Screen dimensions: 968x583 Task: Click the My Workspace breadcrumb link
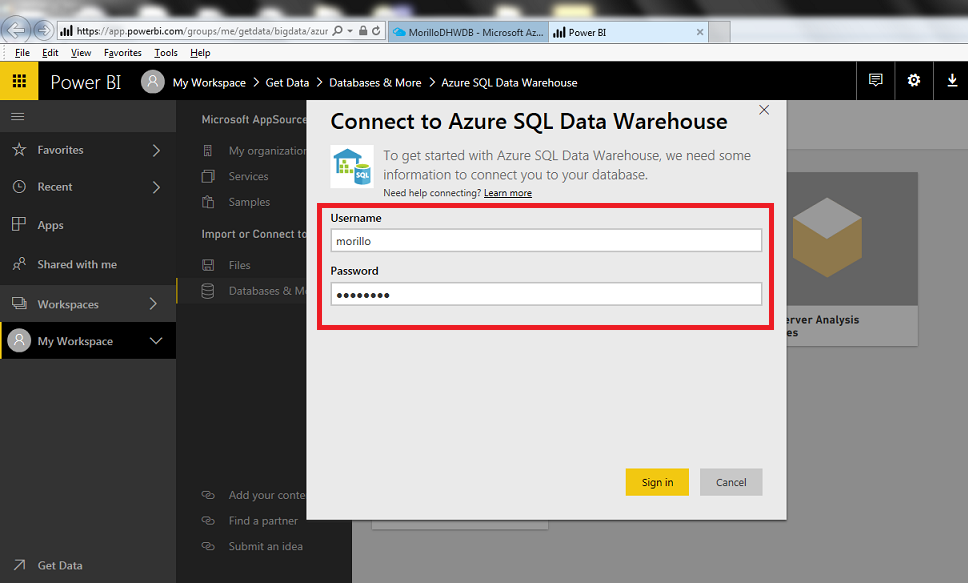209,82
